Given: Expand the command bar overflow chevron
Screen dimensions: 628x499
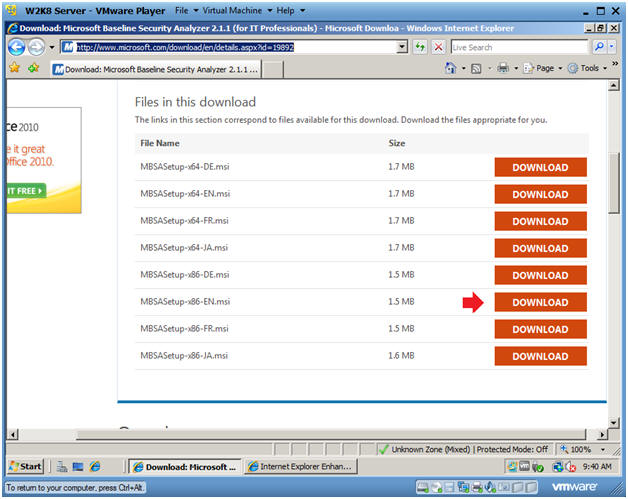Looking at the screenshot, I should 615,64.
